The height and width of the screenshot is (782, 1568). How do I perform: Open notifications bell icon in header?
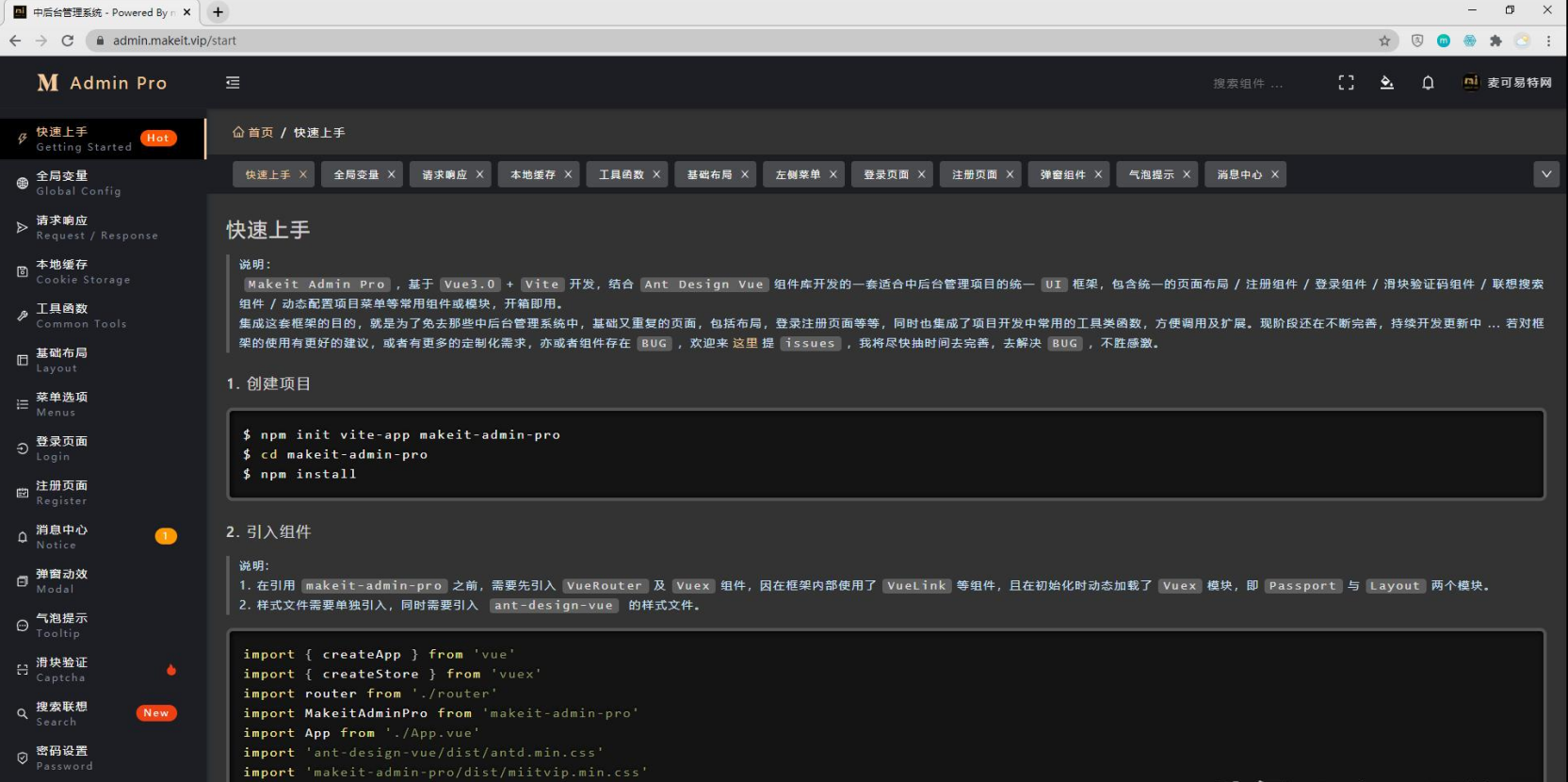[1428, 83]
